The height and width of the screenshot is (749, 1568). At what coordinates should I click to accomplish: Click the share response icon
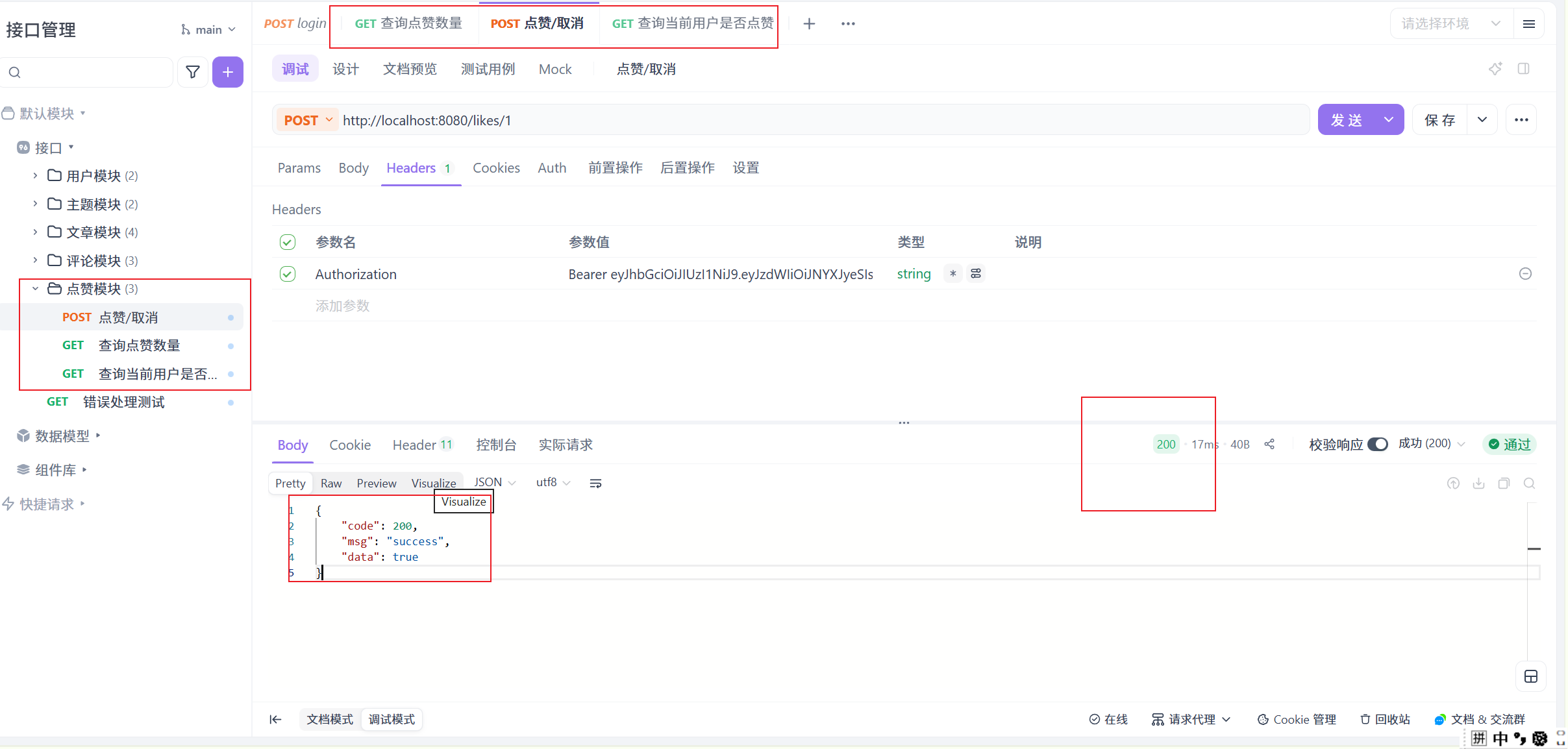click(1269, 444)
